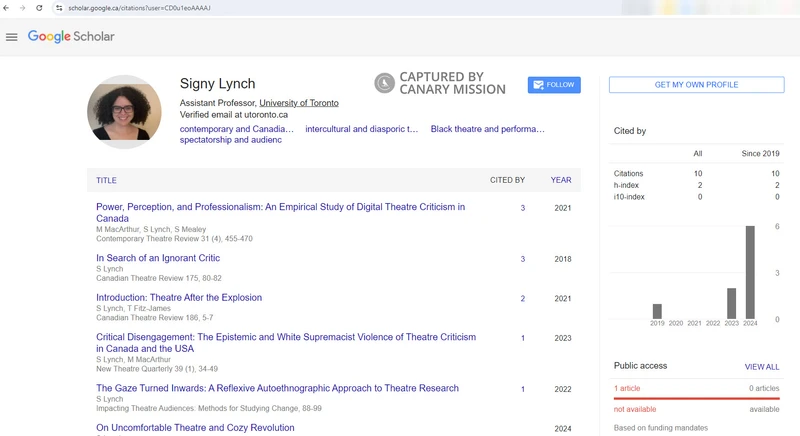
Task: Click the site info icon in address bar
Action: point(60,8)
